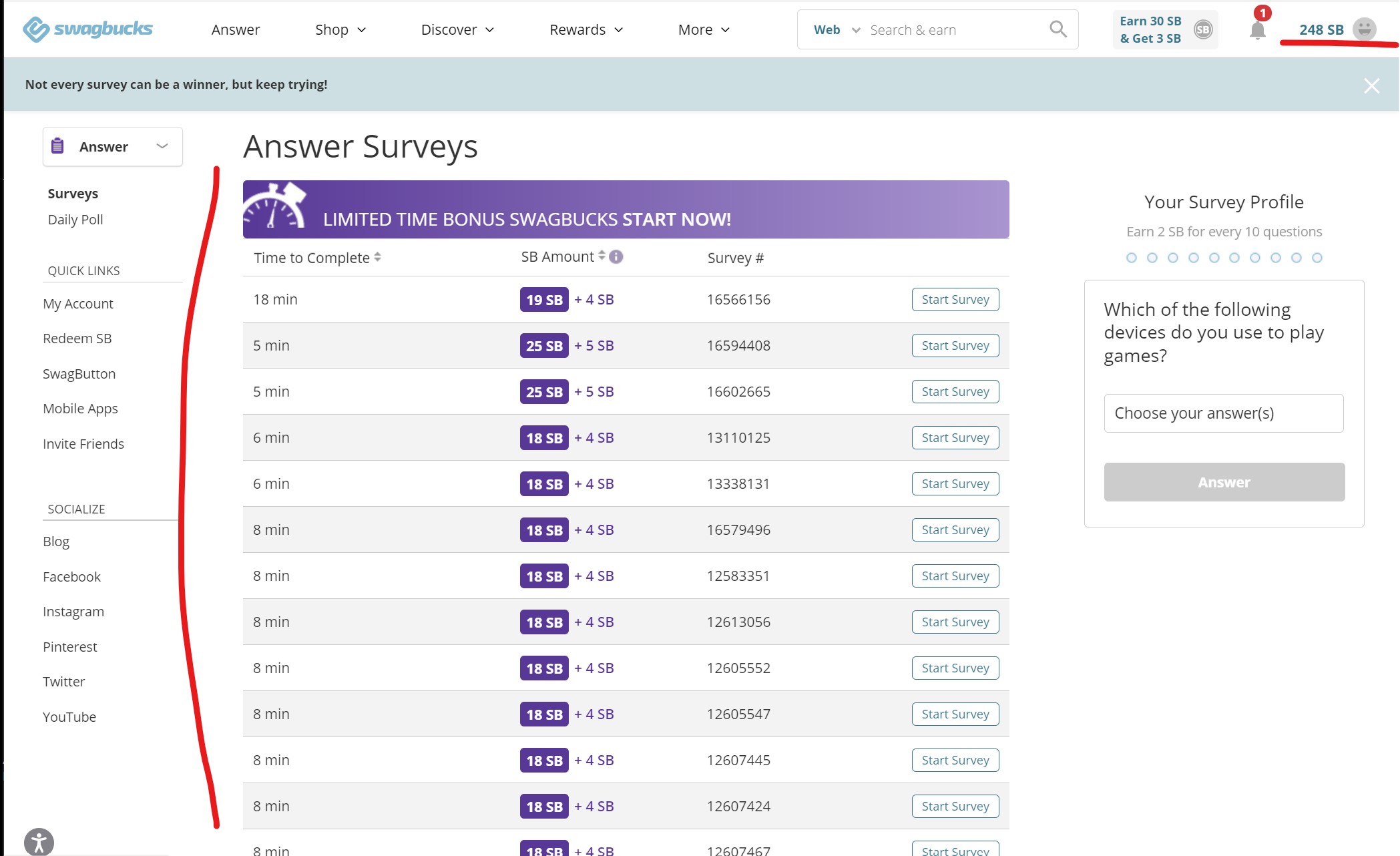The height and width of the screenshot is (856, 1400).
Task: Click the profile avatar icon
Action: 1364,29
